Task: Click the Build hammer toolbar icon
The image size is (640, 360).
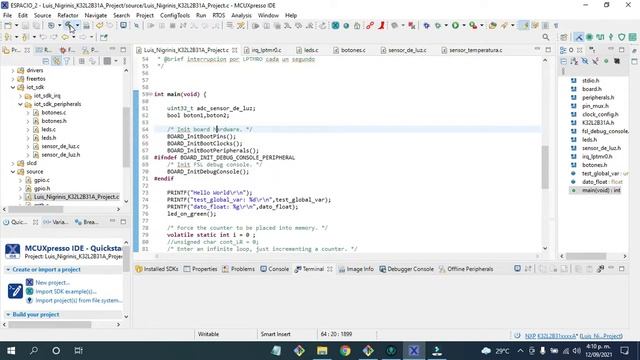Action: [69, 25]
